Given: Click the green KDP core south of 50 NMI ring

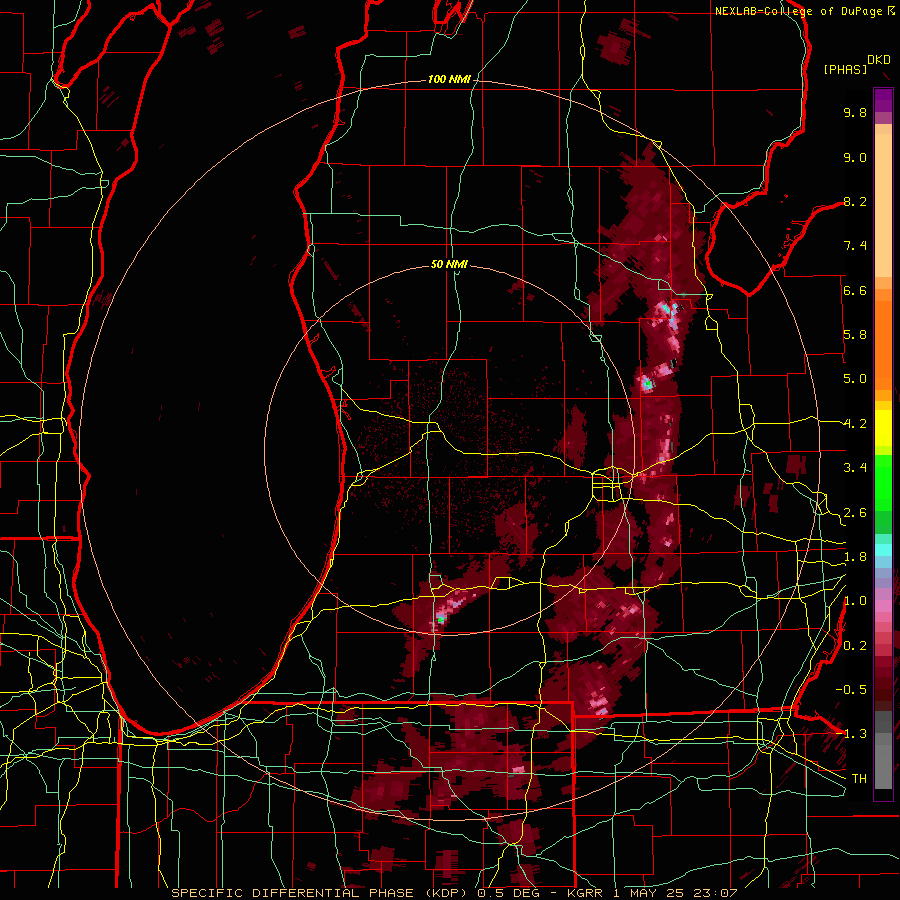Looking at the screenshot, I should click(x=440, y=620).
